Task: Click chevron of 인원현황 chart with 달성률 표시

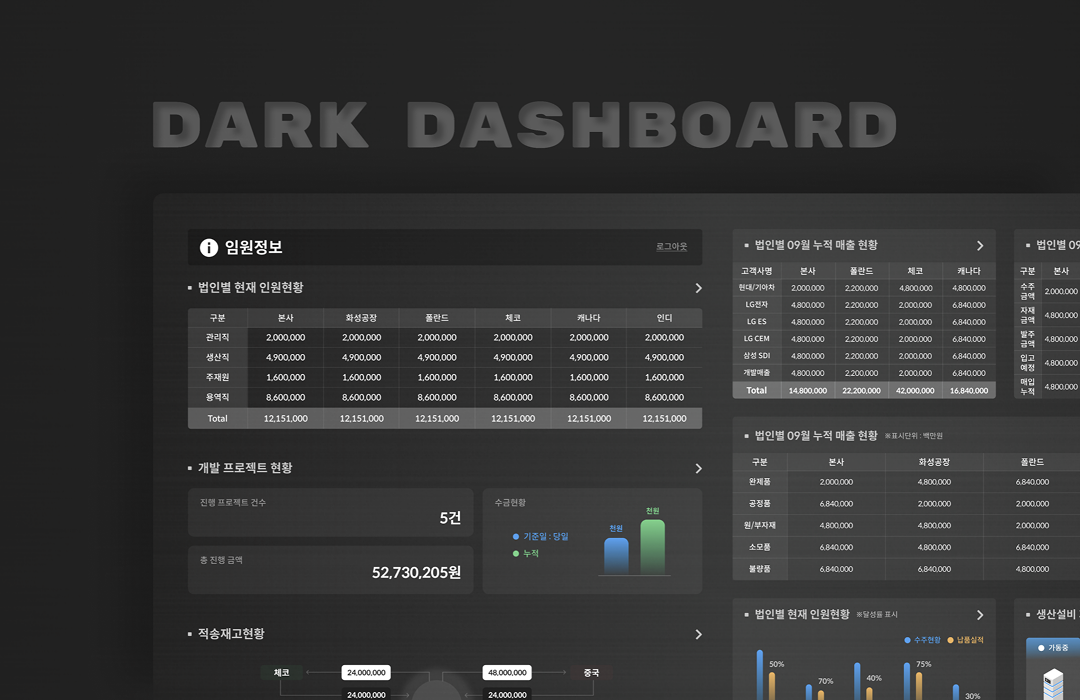Action: pos(980,615)
